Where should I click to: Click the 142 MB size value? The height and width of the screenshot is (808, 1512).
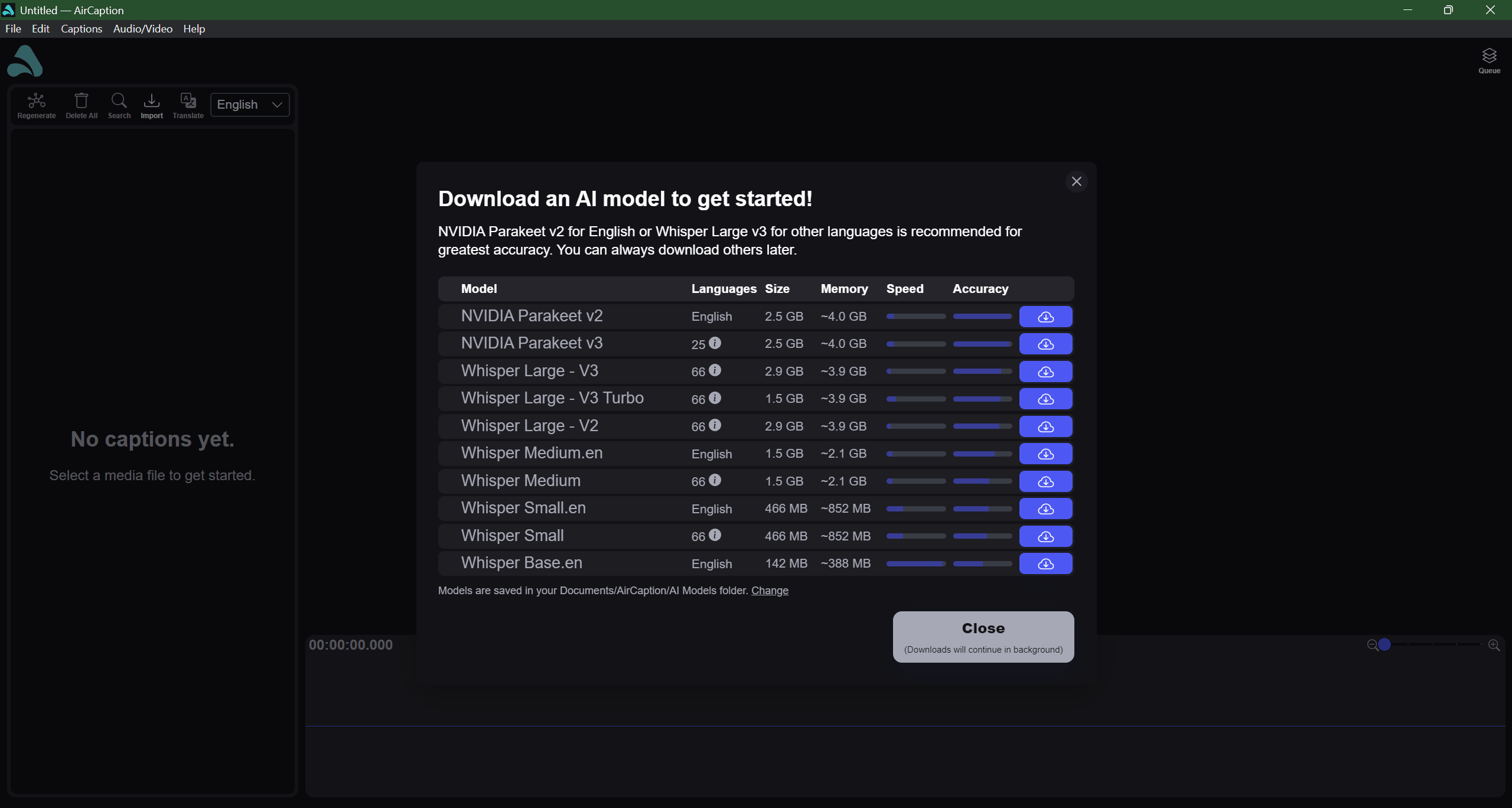[786, 563]
